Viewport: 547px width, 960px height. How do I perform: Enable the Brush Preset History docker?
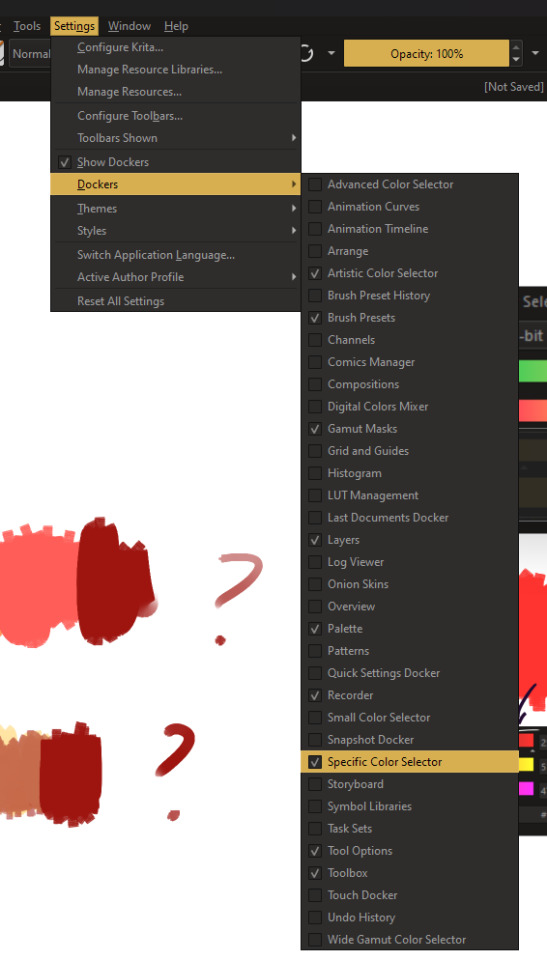tap(409, 295)
